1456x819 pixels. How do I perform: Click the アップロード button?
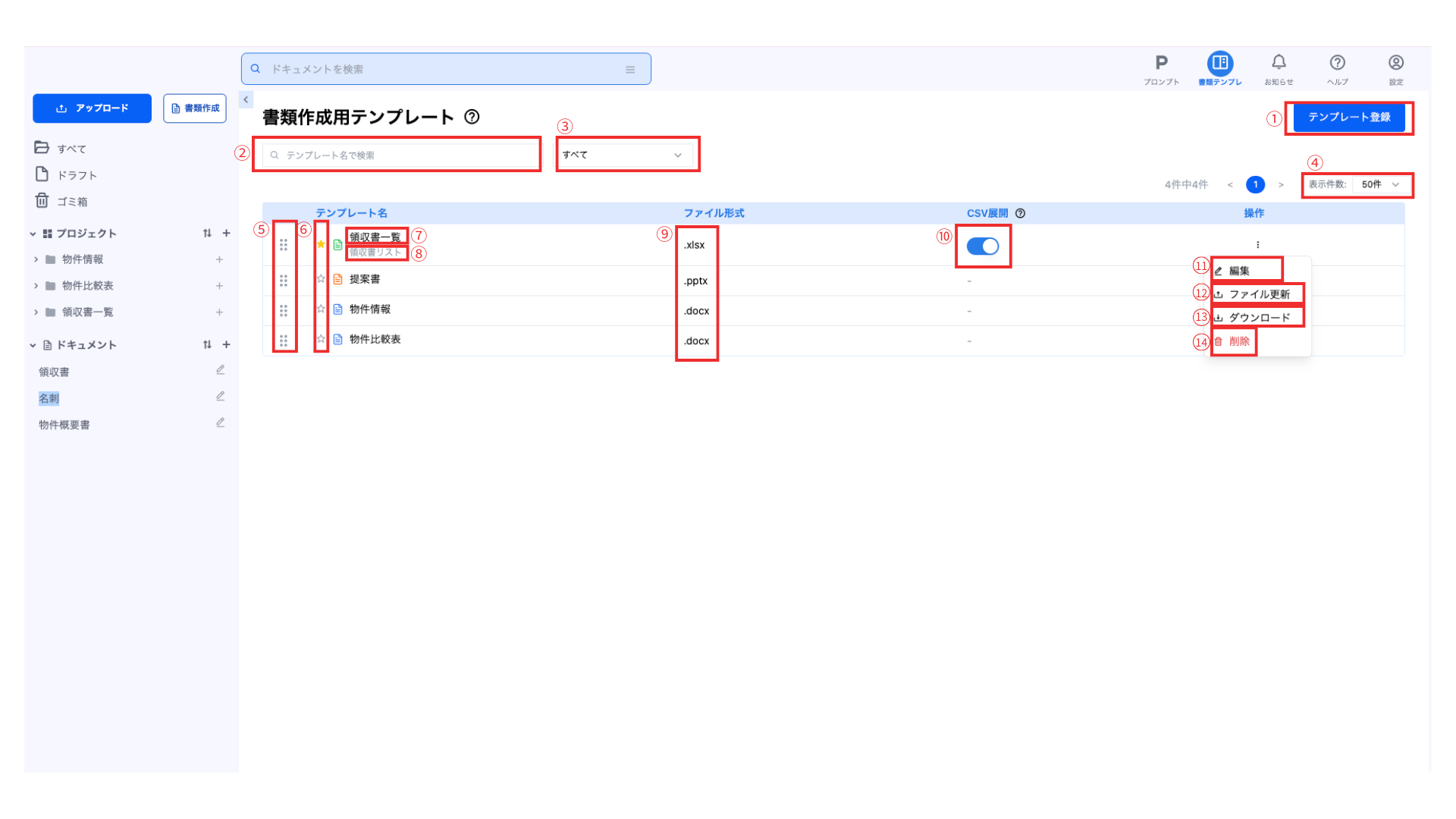tap(93, 108)
